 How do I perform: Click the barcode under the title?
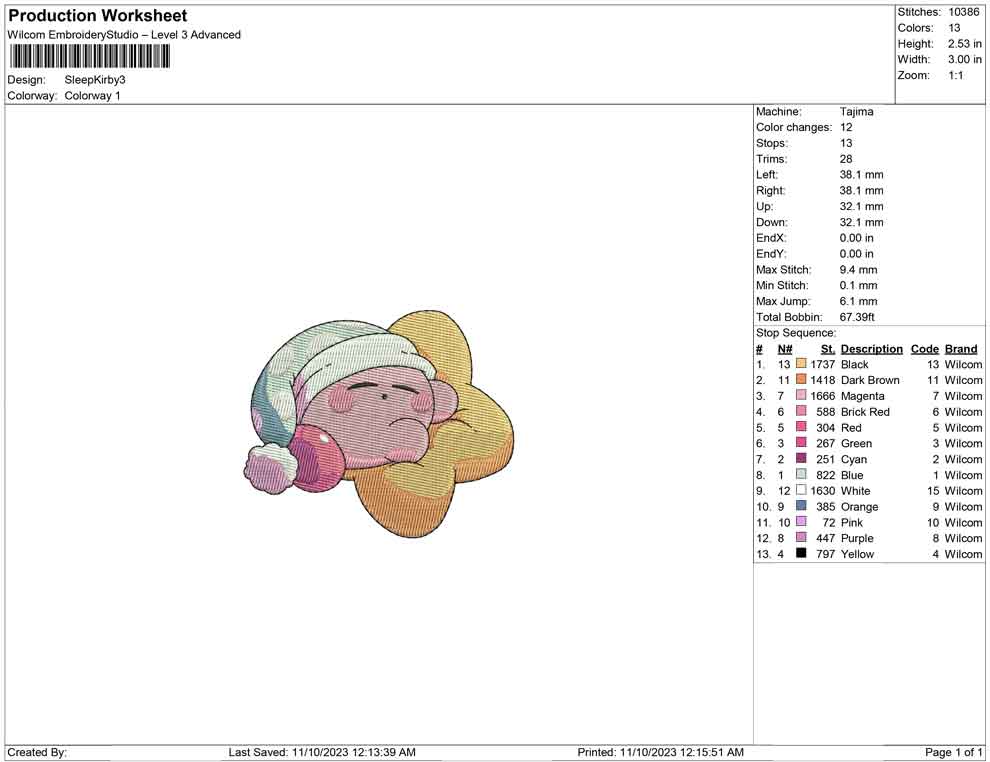[90, 57]
